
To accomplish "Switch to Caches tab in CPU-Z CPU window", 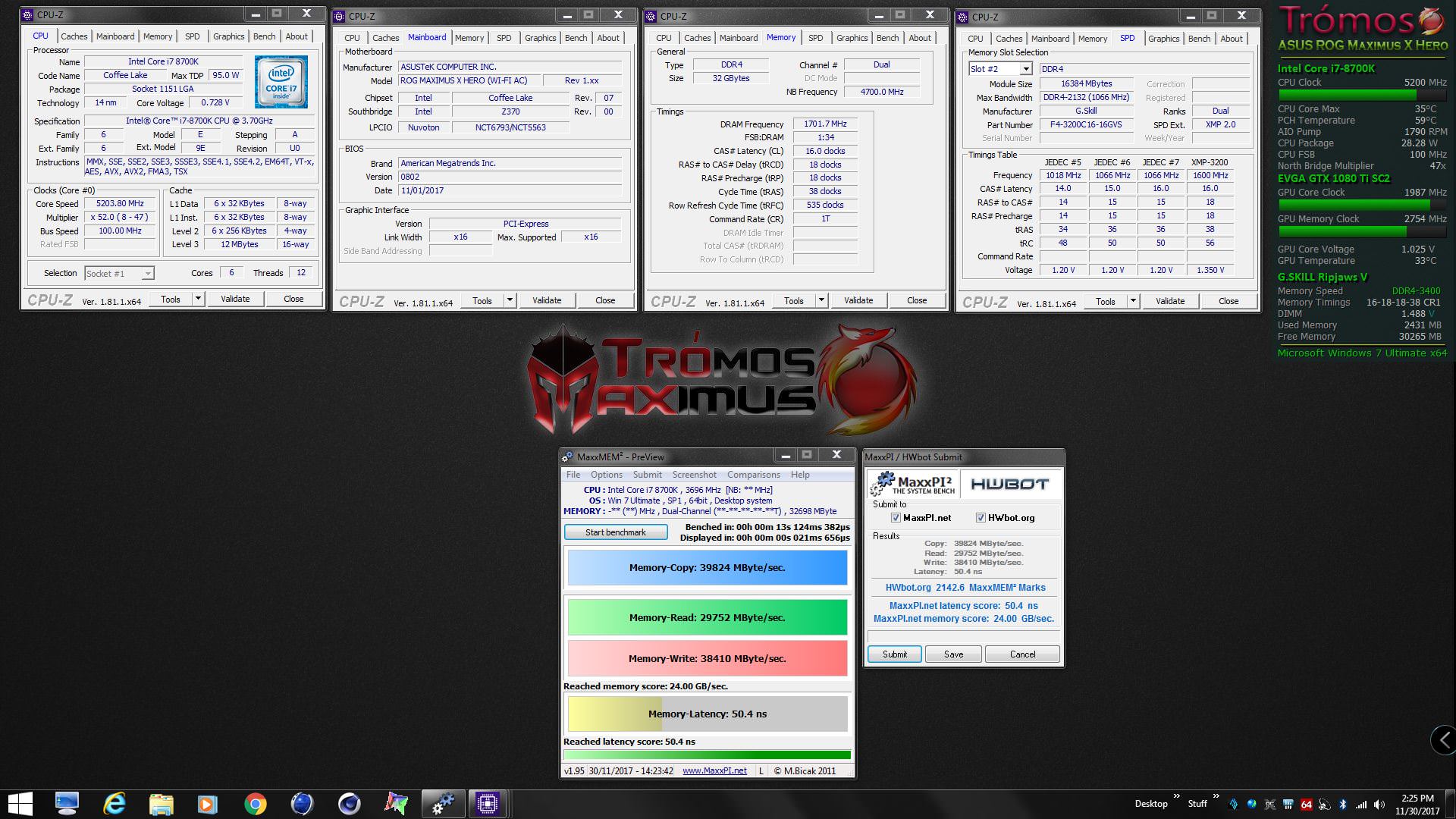I will [x=74, y=36].
